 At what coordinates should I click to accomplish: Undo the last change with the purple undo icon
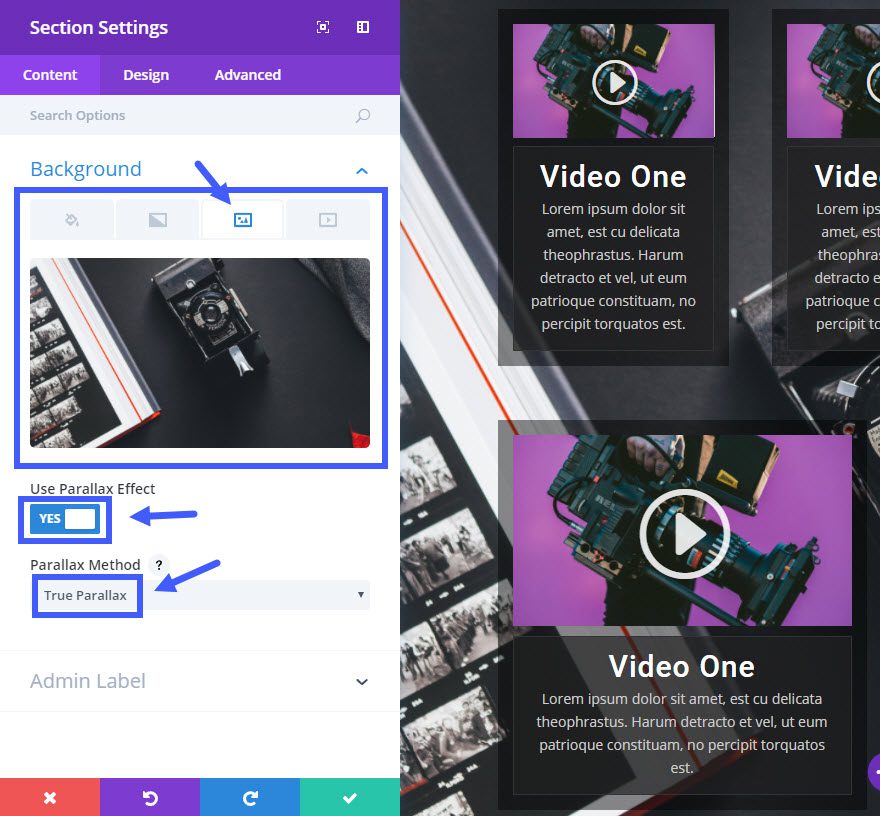point(149,797)
